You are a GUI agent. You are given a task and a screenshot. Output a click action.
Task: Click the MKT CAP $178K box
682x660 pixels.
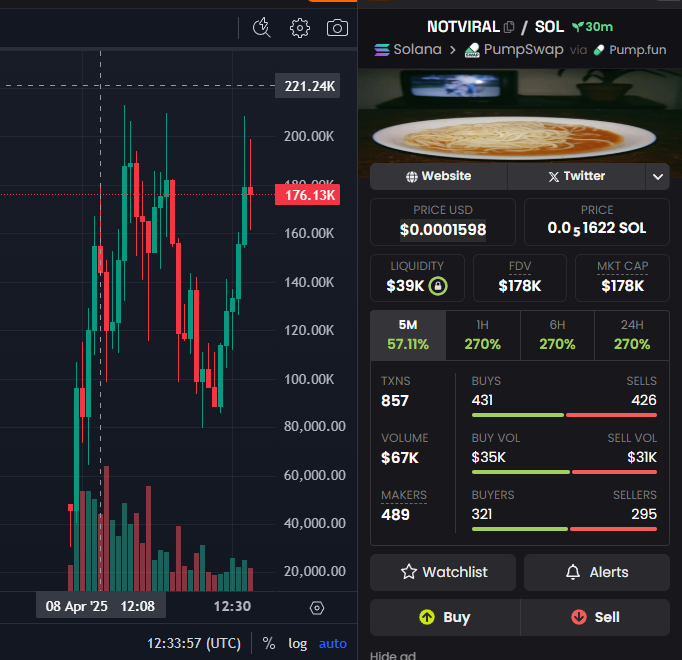[622, 278]
